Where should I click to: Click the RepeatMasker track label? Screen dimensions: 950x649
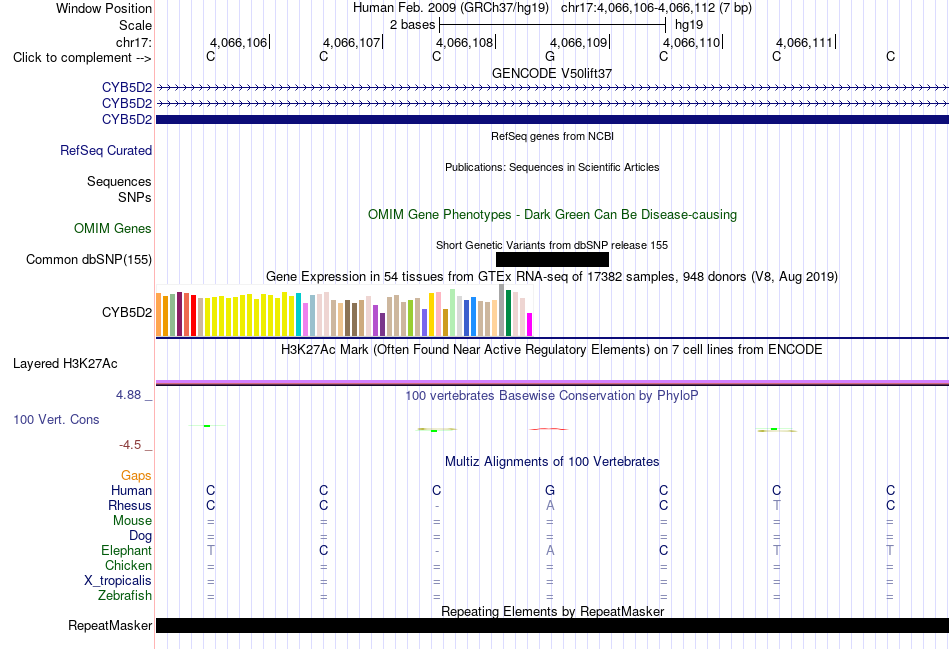(x=110, y=625)
